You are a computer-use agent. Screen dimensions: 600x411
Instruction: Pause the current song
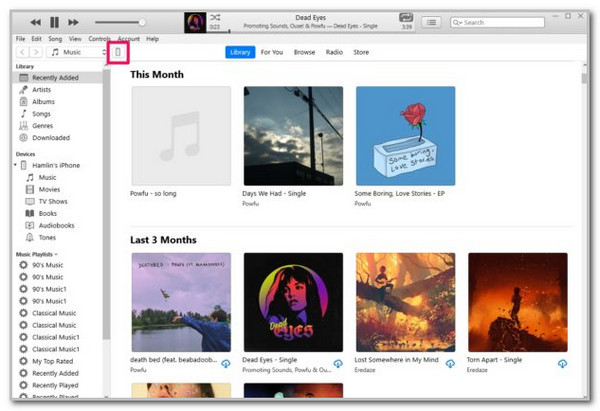[55, 21]
